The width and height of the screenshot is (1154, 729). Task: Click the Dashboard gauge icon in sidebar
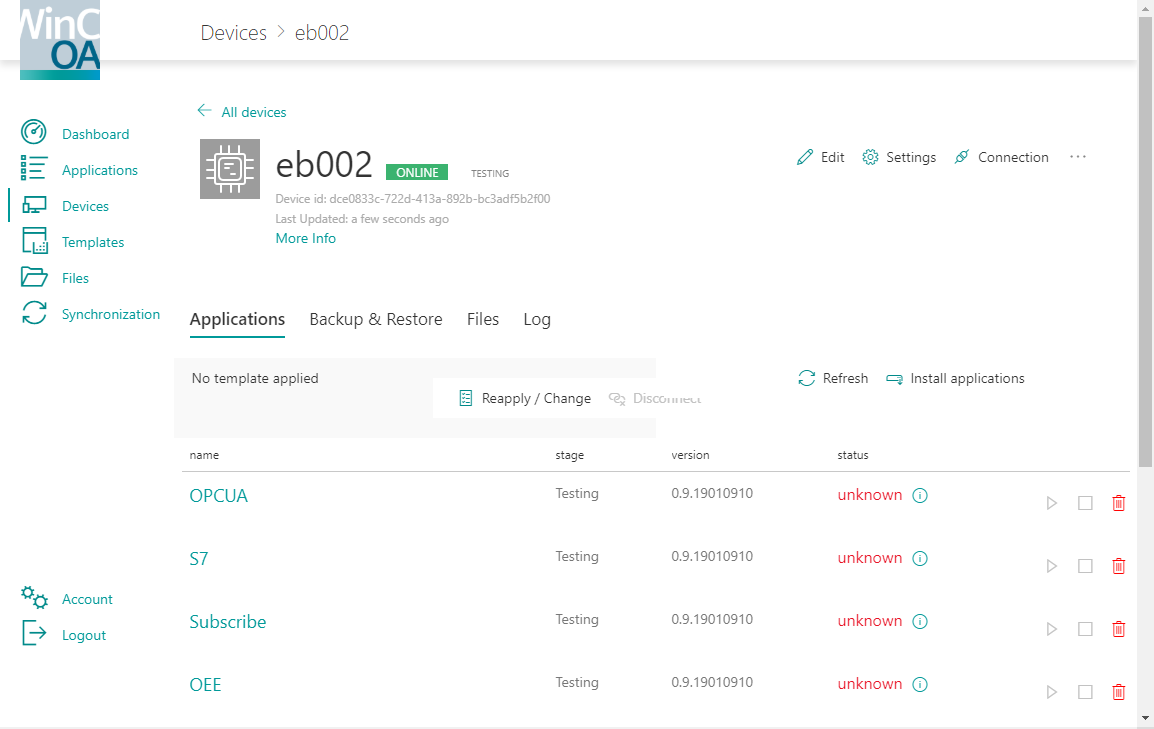click(34, 133)
